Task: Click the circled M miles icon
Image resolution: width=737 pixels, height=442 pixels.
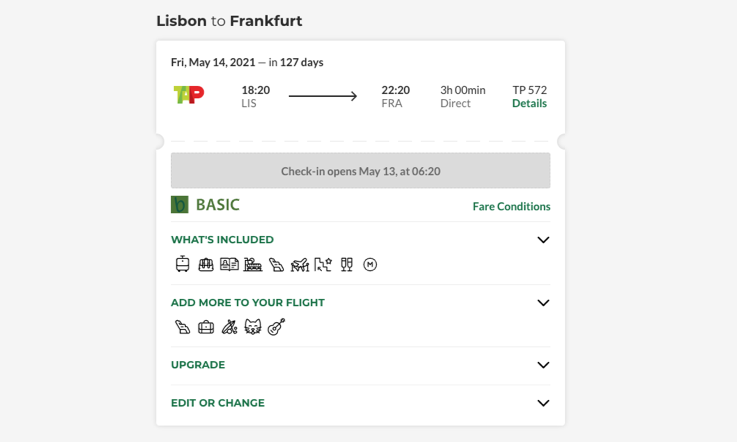Action: click(370, 265)
